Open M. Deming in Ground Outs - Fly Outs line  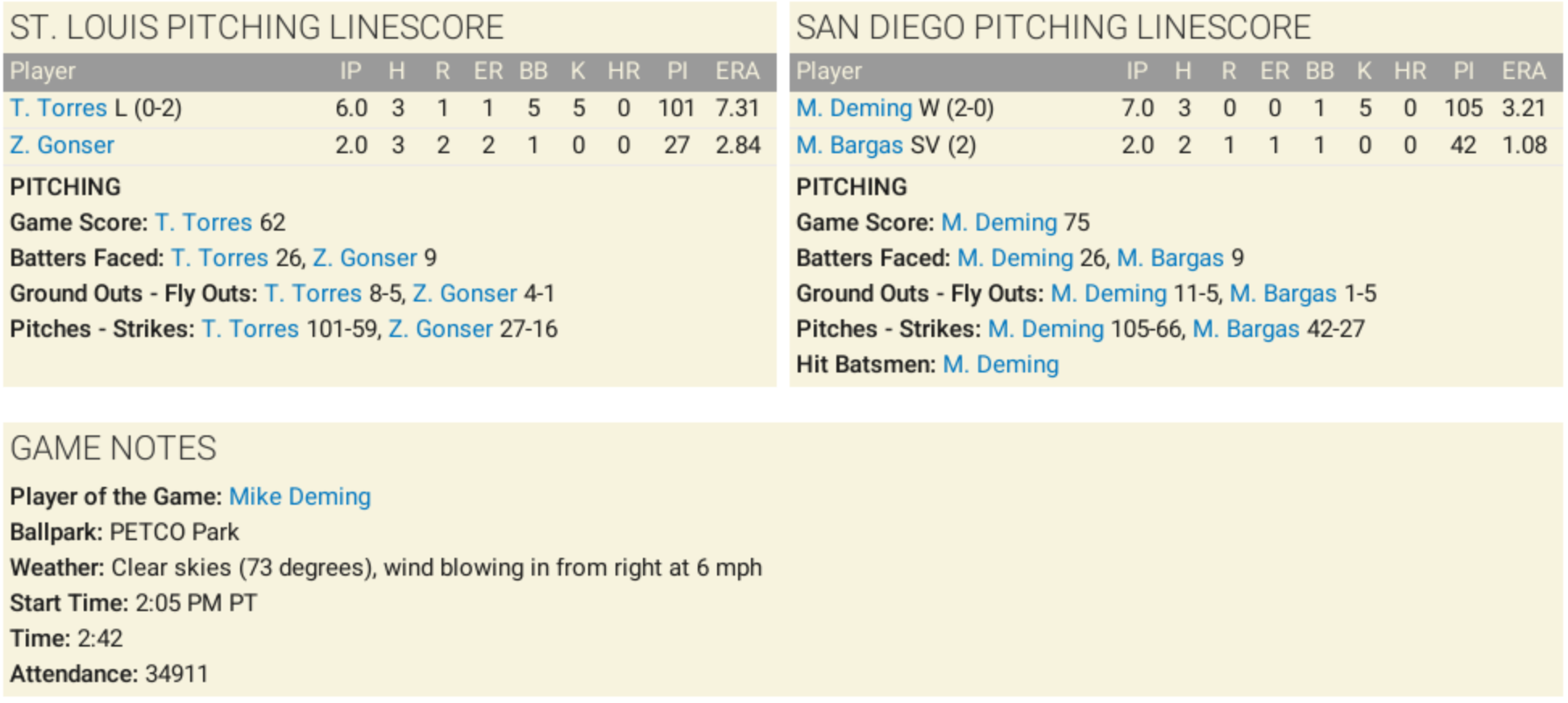(1109, 293)
